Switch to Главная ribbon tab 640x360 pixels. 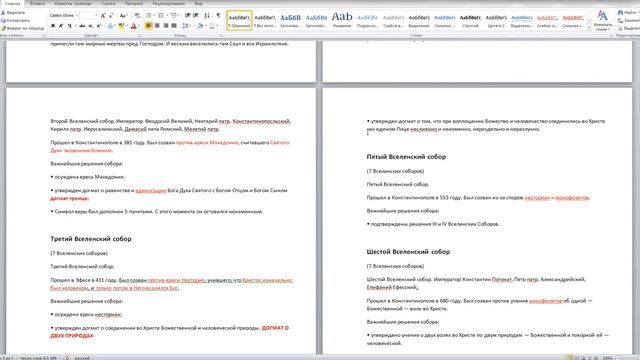(12, 4)
